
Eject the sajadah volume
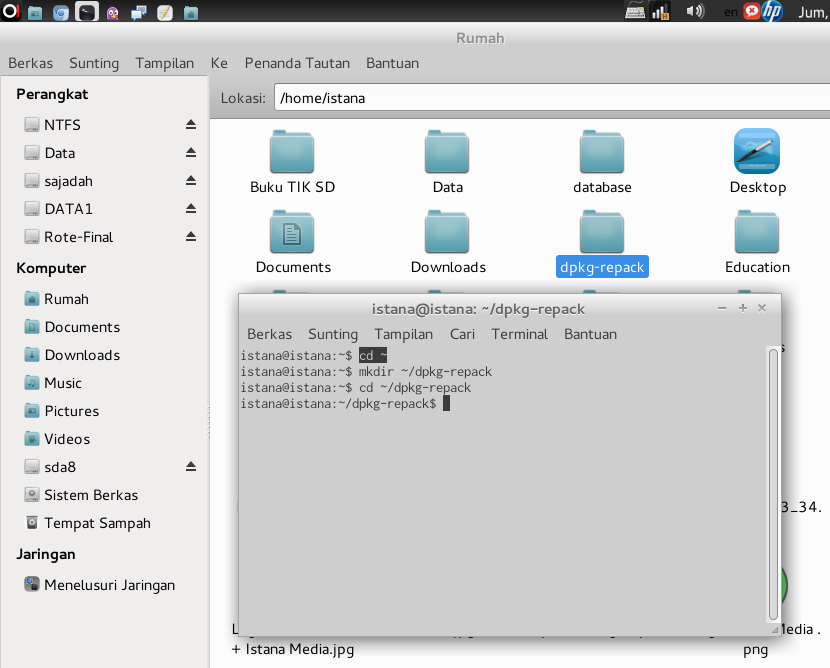click(x=191, y=180)
